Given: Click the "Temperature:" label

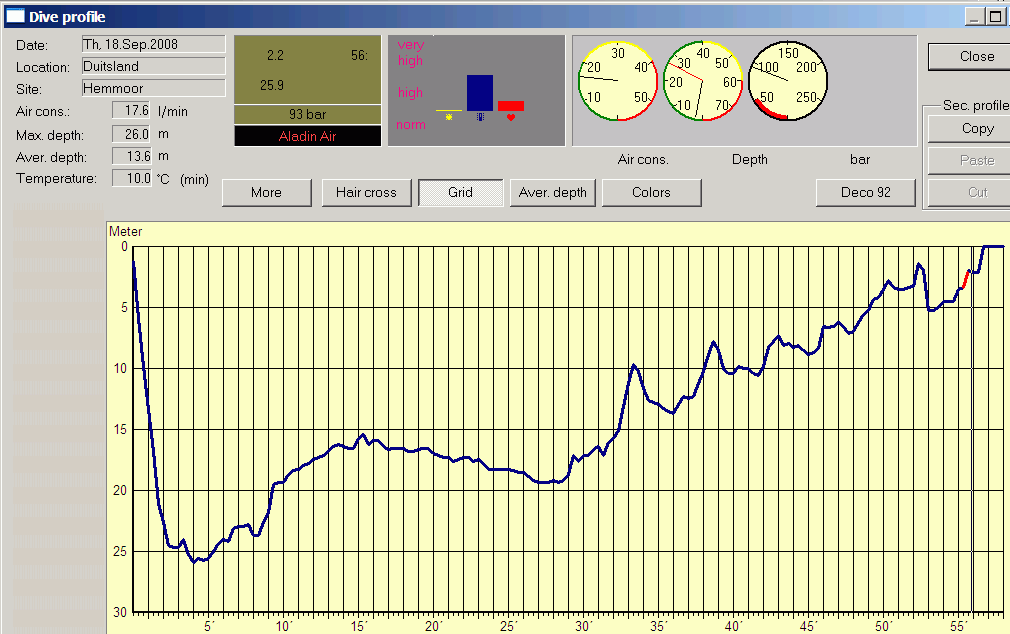Looking at the screenshot, I should (x=57, y=178).
